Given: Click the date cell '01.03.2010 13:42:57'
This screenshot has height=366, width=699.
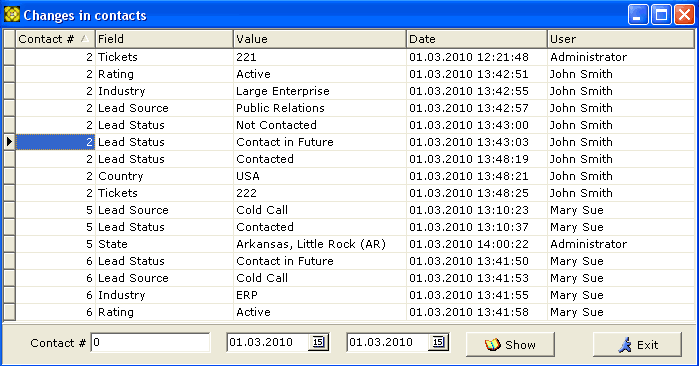Looking at the screenshot, I should [x=477, y=108].
